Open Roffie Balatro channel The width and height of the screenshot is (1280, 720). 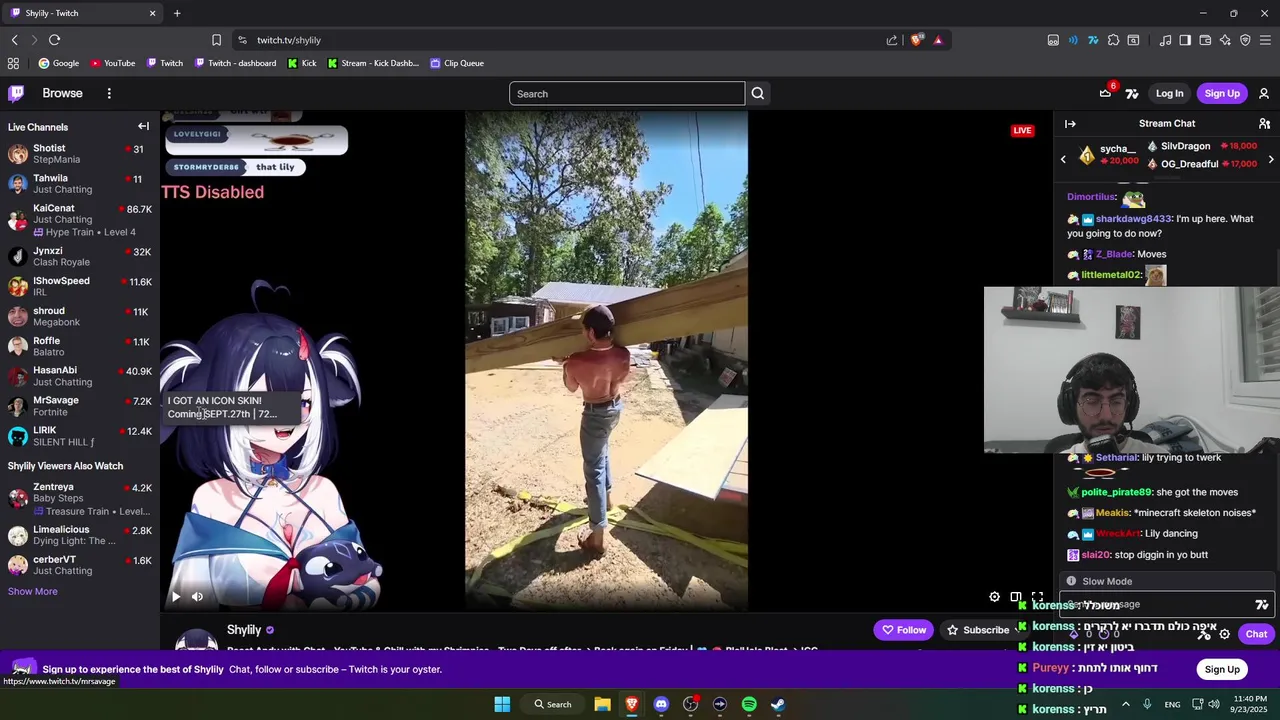pos(80,346)
